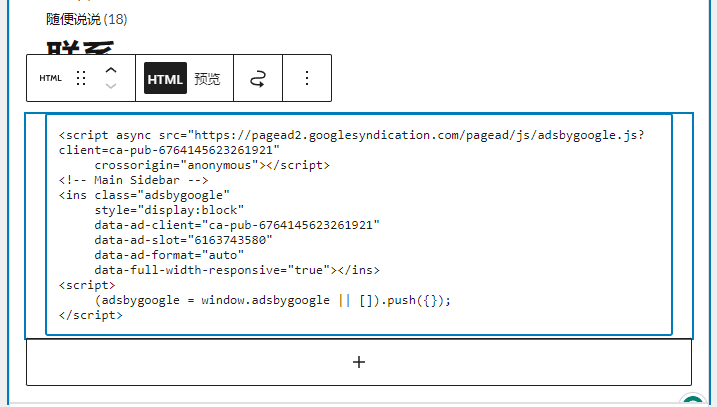Switch to the 预览 preview tab
Image resolution: width=717 pixels, height=407 pixels.
207,79
